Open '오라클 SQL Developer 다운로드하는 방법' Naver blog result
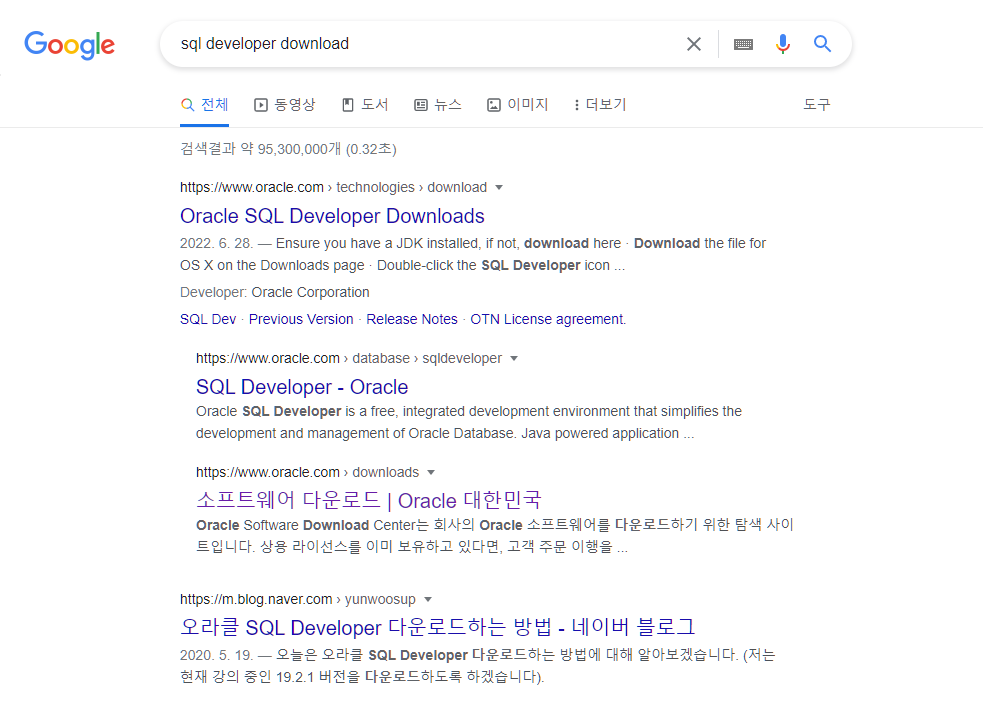This screenshot has width=983, height=707. (438, 627)
